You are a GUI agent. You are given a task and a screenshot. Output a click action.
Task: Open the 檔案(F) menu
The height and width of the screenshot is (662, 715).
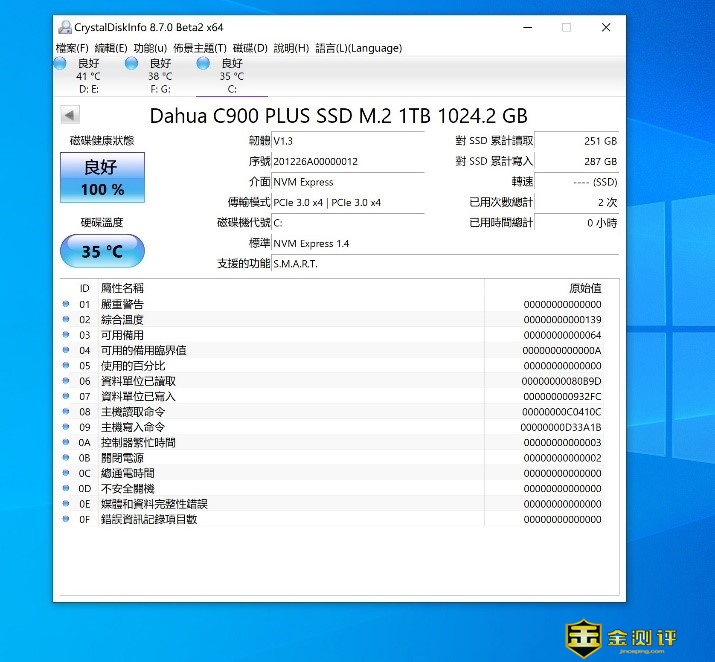point(72,48)
